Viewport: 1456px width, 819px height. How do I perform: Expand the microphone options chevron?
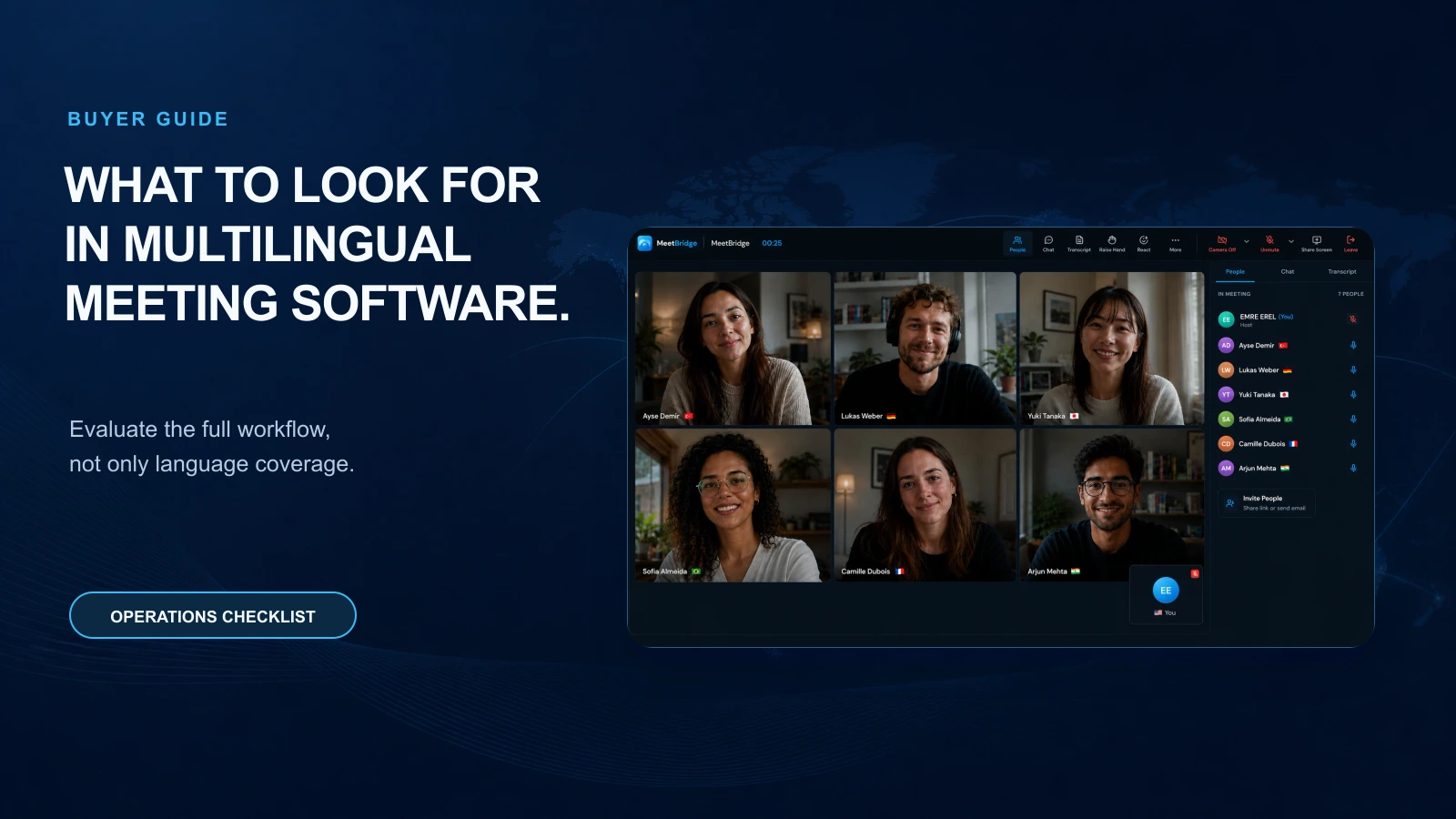coord(1291,242)
